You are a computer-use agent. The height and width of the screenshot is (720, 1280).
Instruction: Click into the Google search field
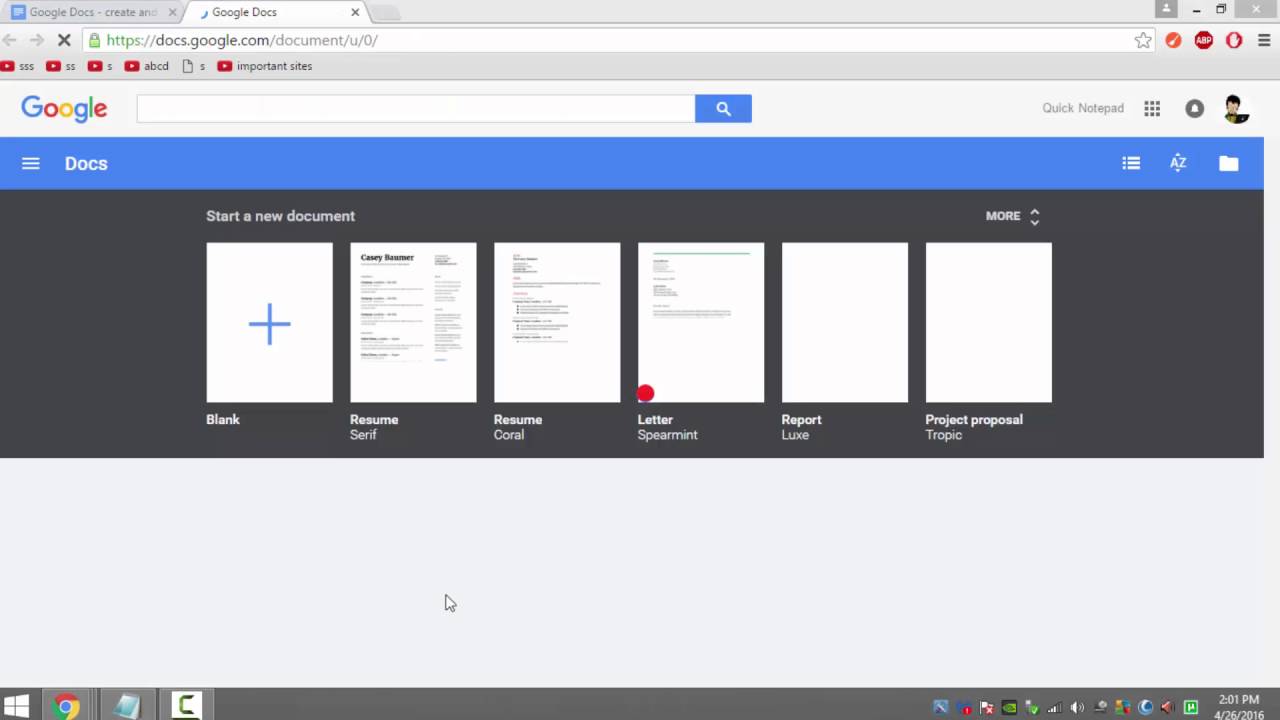(x=415, y=109)
